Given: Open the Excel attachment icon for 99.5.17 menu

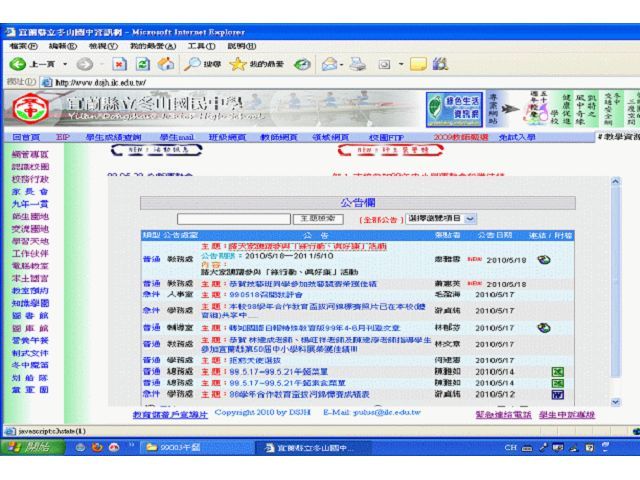Looking at the screenshot, I should 558,369.
